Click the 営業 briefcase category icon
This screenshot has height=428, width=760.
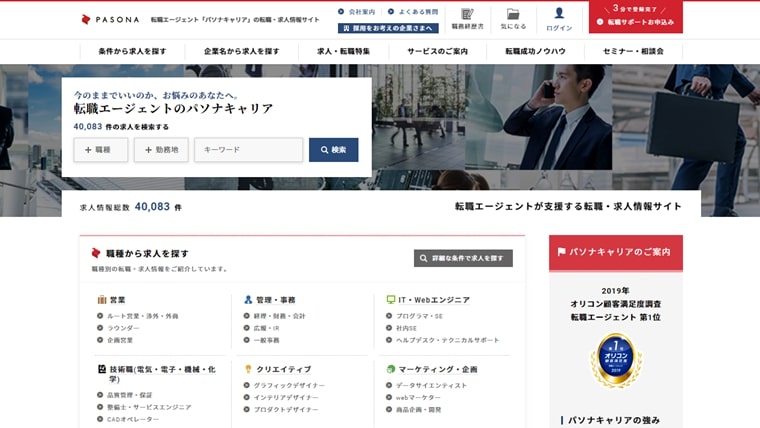click(x=102, y=300)
